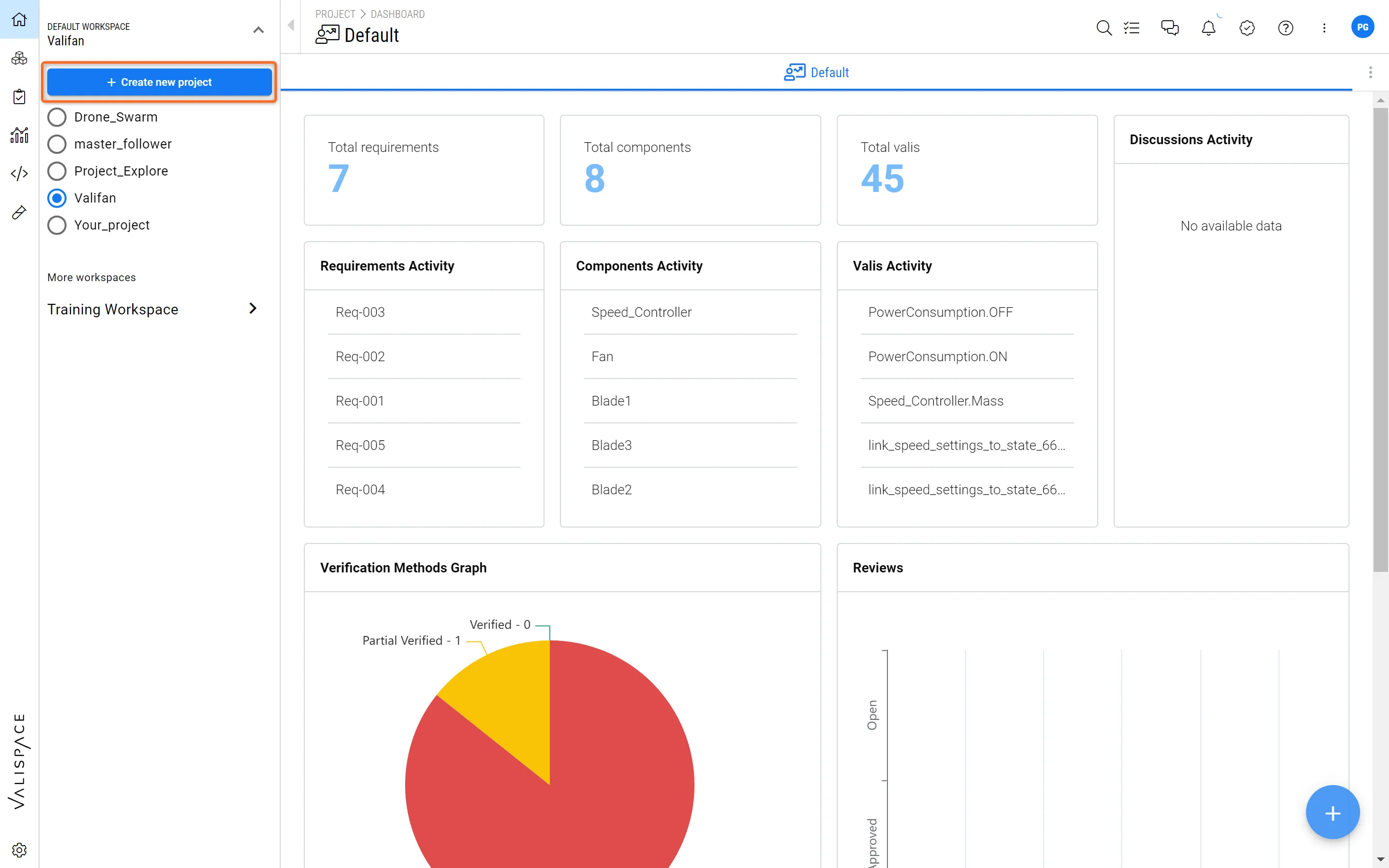Open the discussions chat bubbles icon
The image size is (1389, 868).
(x=1169, y=27)
